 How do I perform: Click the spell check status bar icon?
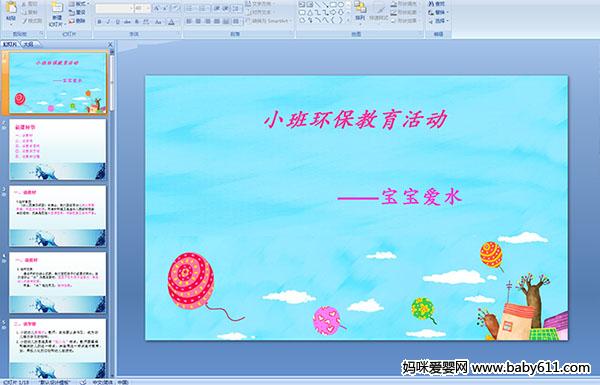83,382
